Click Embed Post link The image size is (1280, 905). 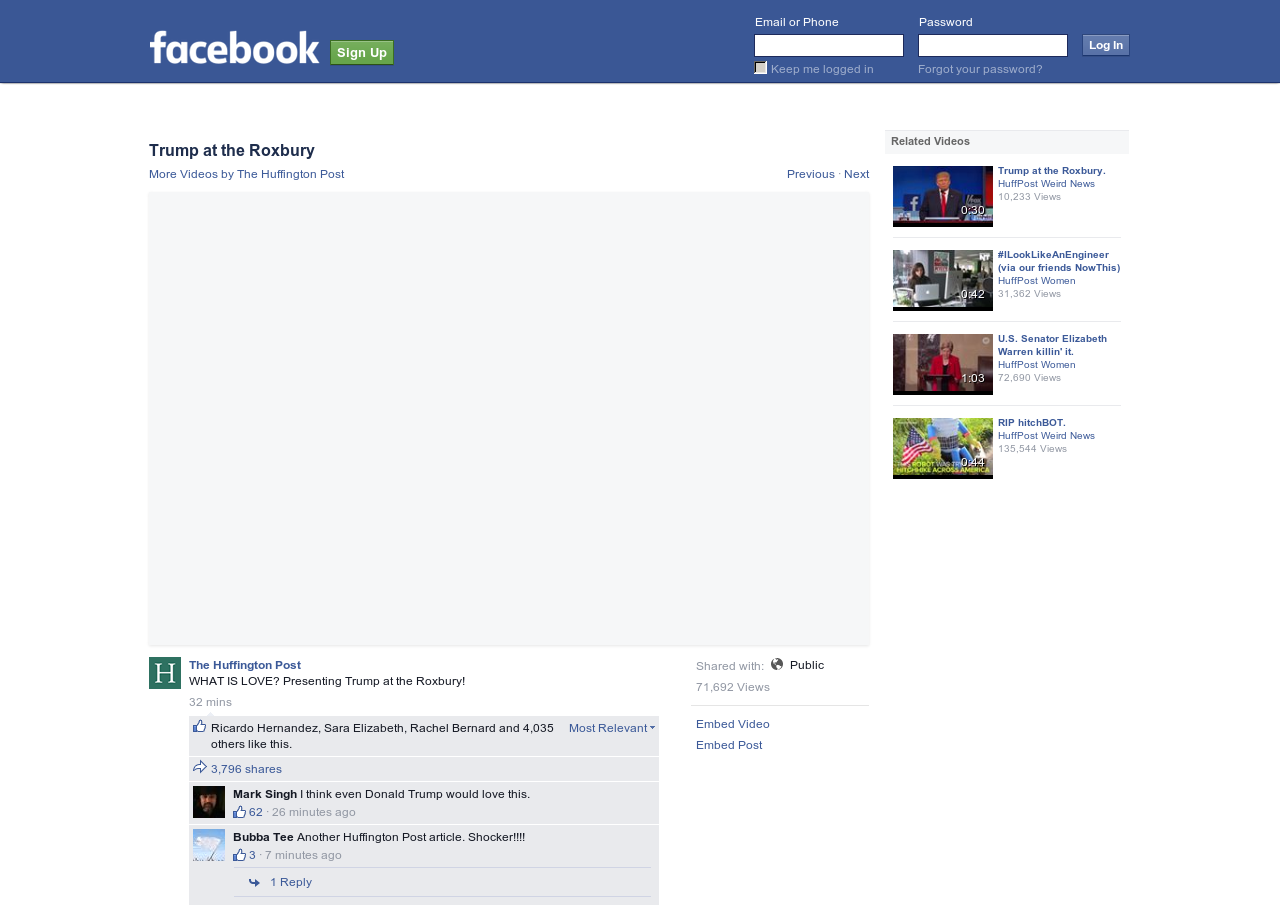[x=729, y=745]
